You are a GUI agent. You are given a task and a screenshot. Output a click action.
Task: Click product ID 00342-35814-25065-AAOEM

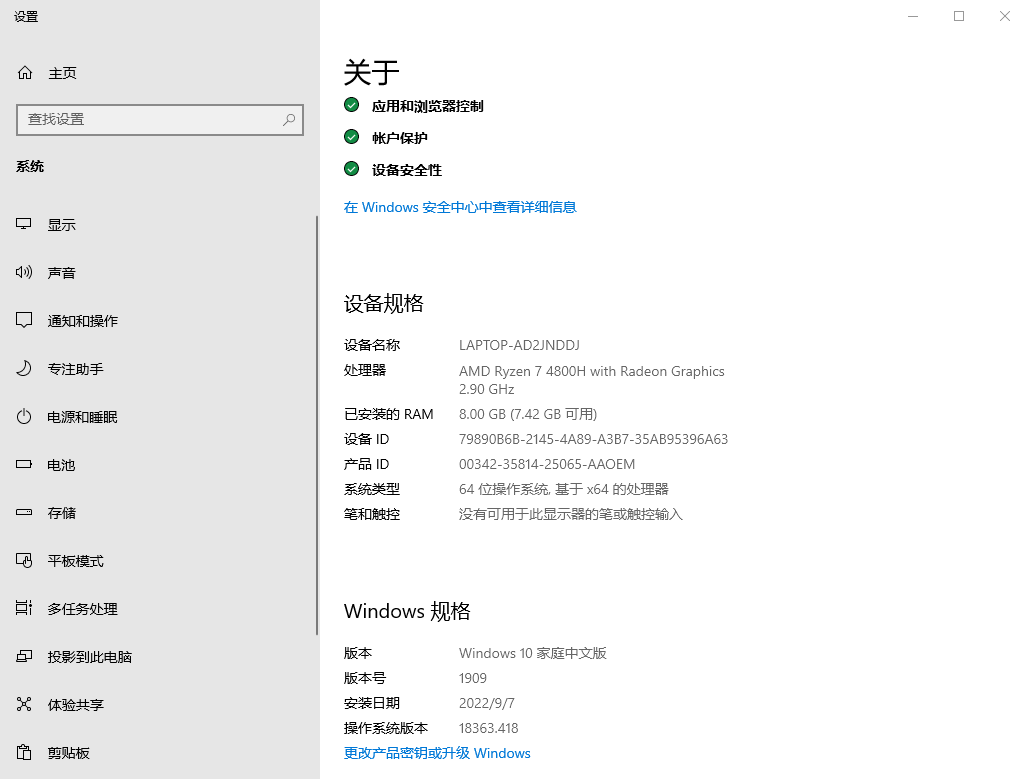click(x=547, y=464)
